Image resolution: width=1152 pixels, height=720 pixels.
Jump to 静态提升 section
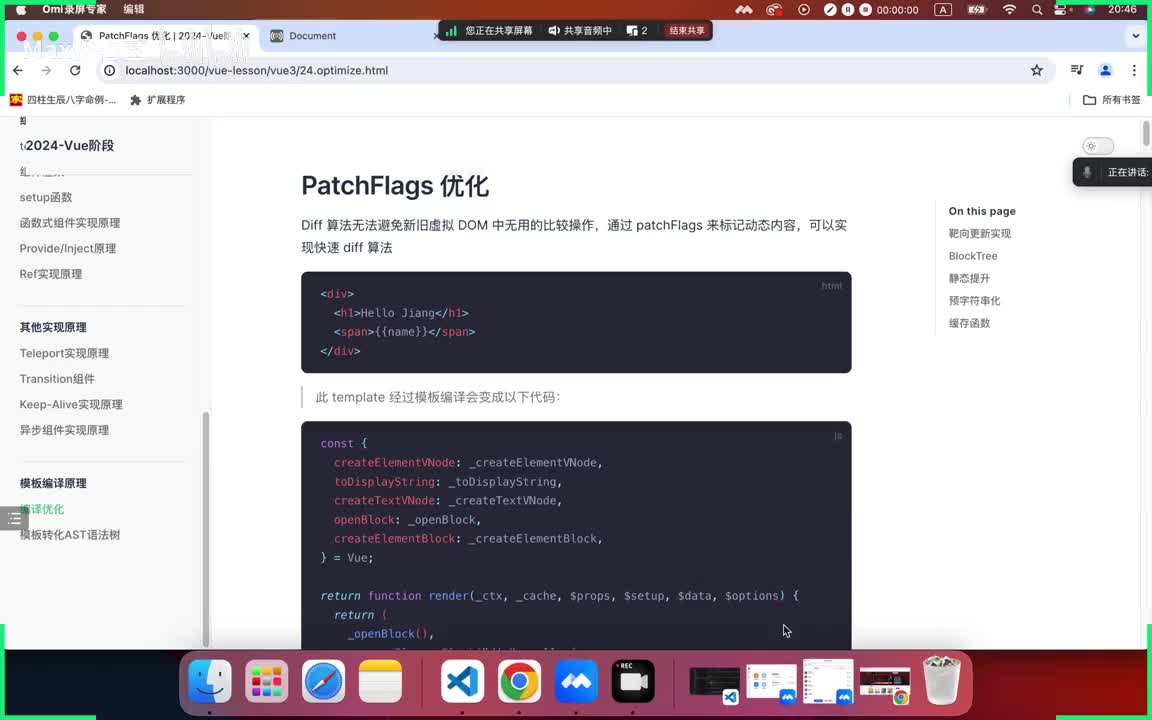coord(969,278)
